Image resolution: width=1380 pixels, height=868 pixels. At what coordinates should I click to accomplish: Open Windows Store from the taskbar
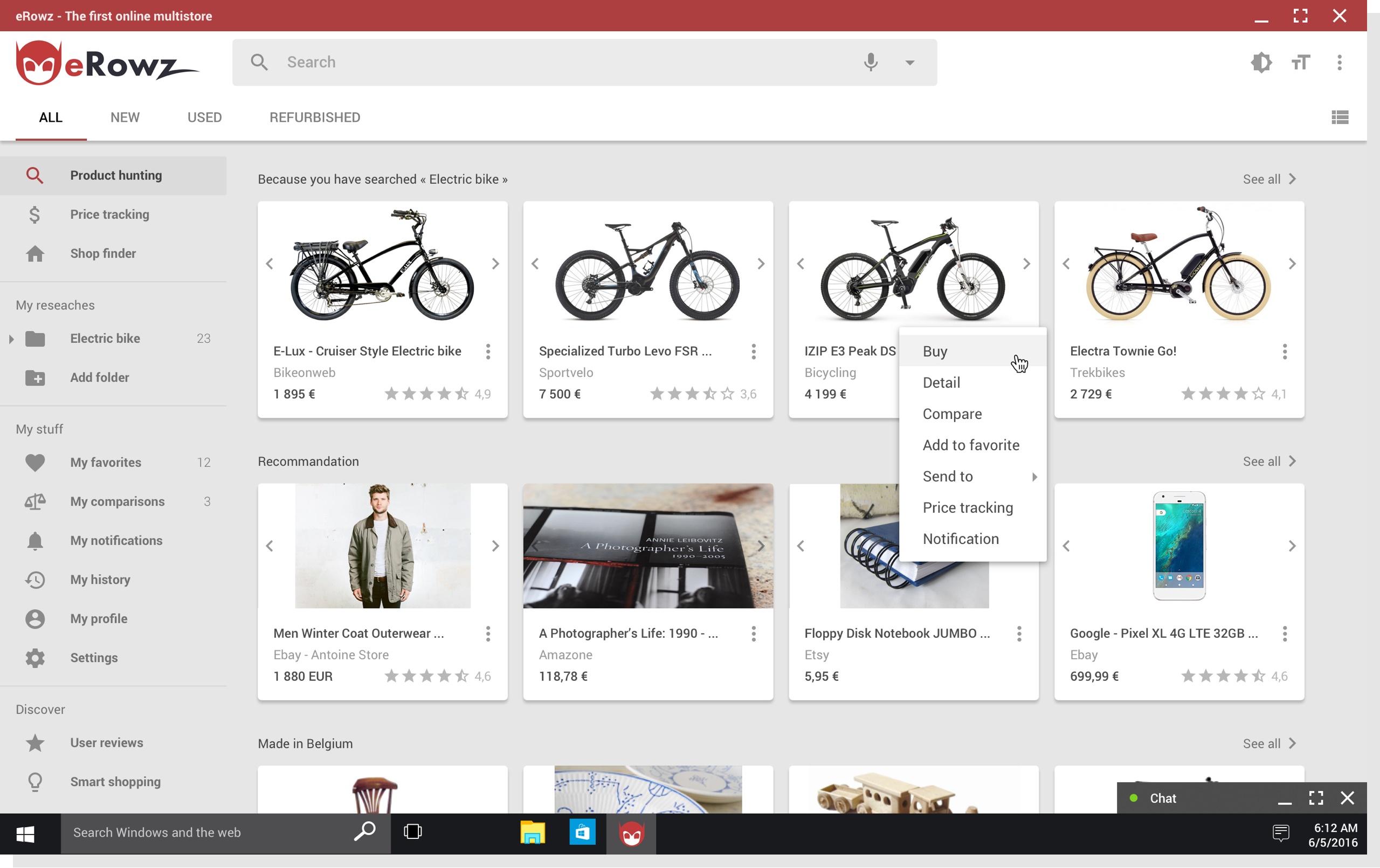582,832
